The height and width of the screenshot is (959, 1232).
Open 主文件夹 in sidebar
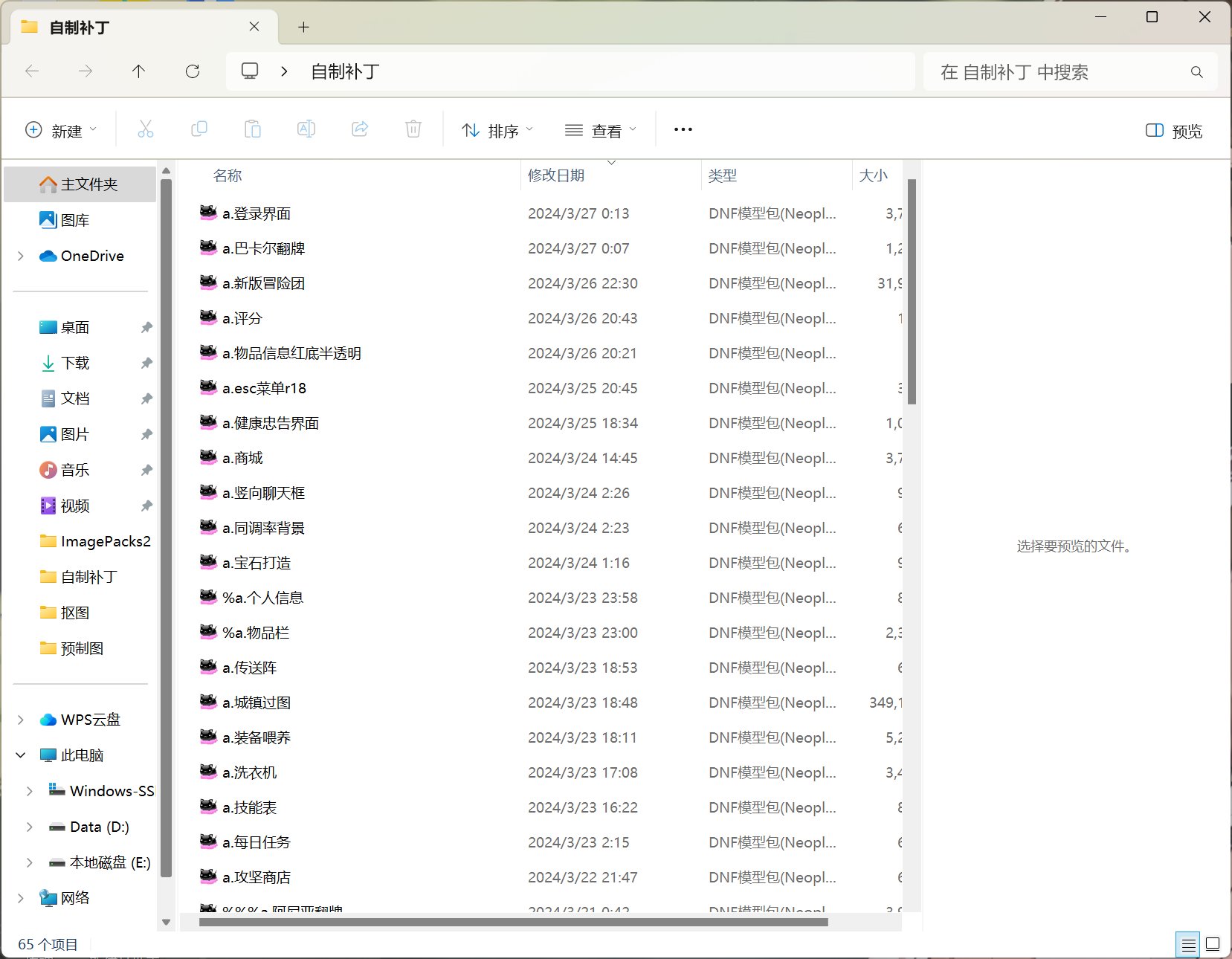pyautogui.click(x=80, y=184)
